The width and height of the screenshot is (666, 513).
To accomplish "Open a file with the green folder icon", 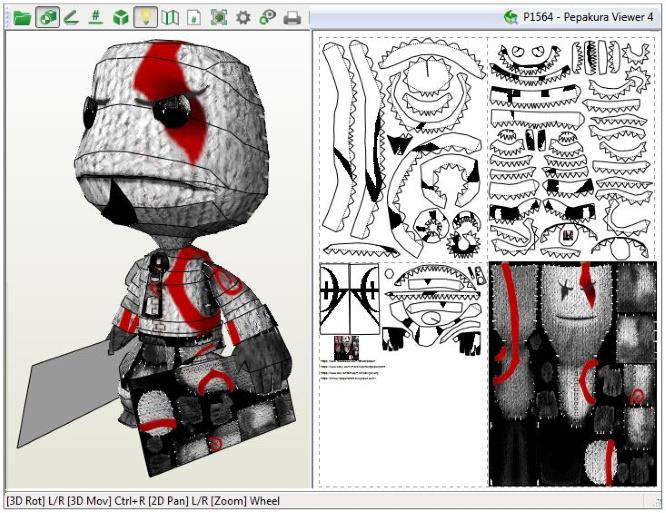I will click(x=22, y=18).
